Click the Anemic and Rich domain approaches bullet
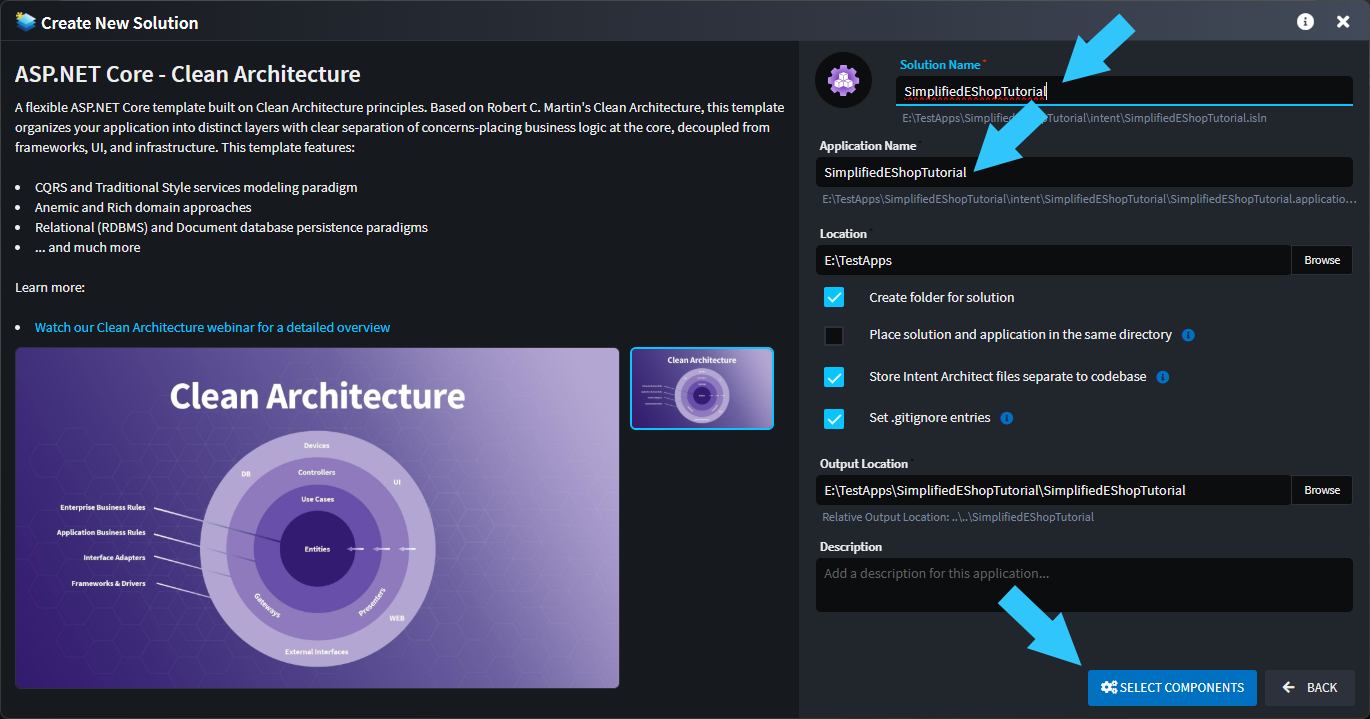This screenshot has height=719, width=1370. pyautogui.click(x=143, y=207)
